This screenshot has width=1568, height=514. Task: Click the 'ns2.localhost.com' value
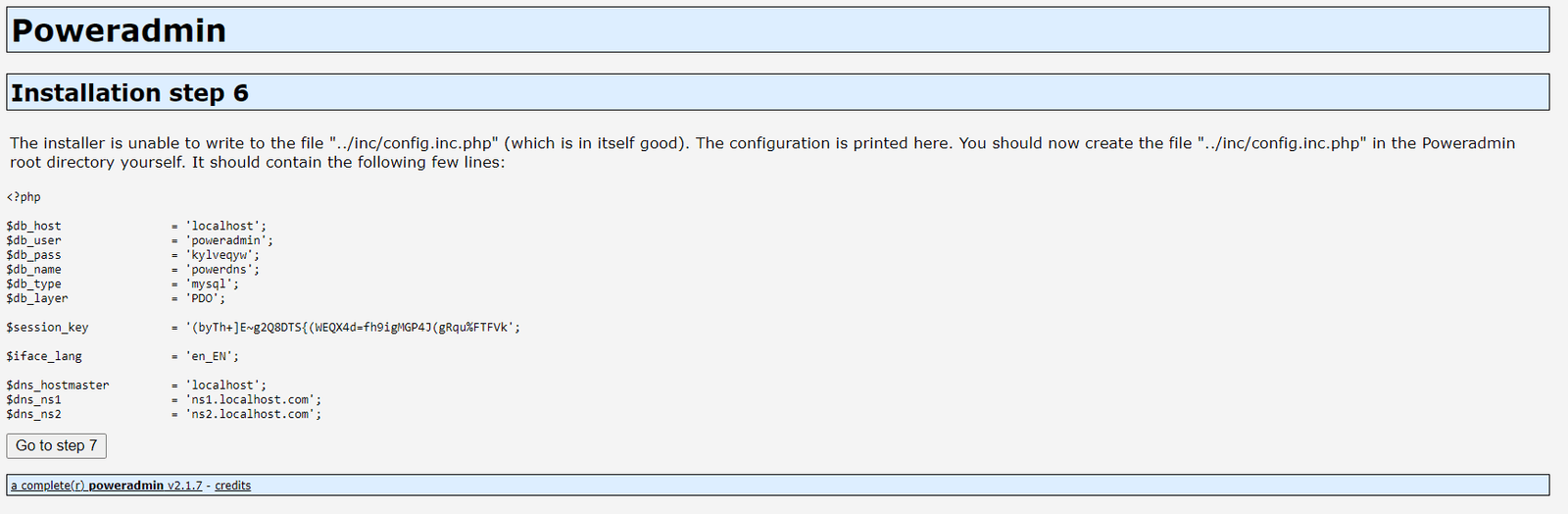[251, 414]
